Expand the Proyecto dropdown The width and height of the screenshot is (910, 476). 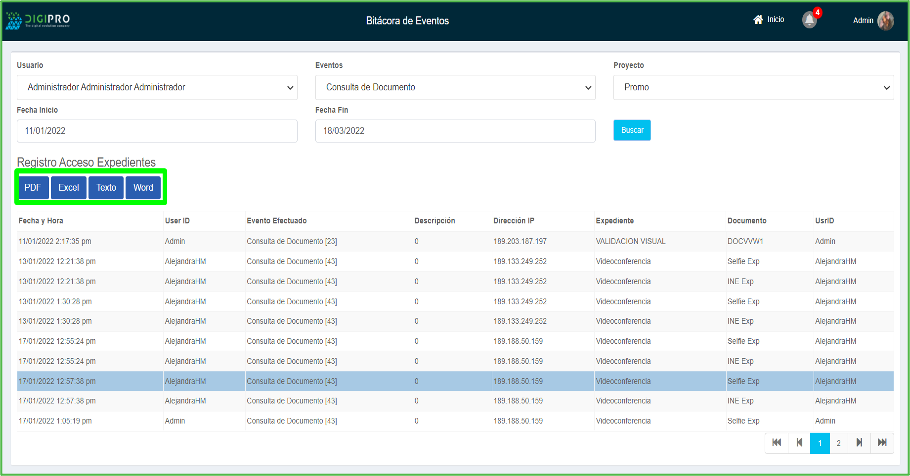(754, 87)
